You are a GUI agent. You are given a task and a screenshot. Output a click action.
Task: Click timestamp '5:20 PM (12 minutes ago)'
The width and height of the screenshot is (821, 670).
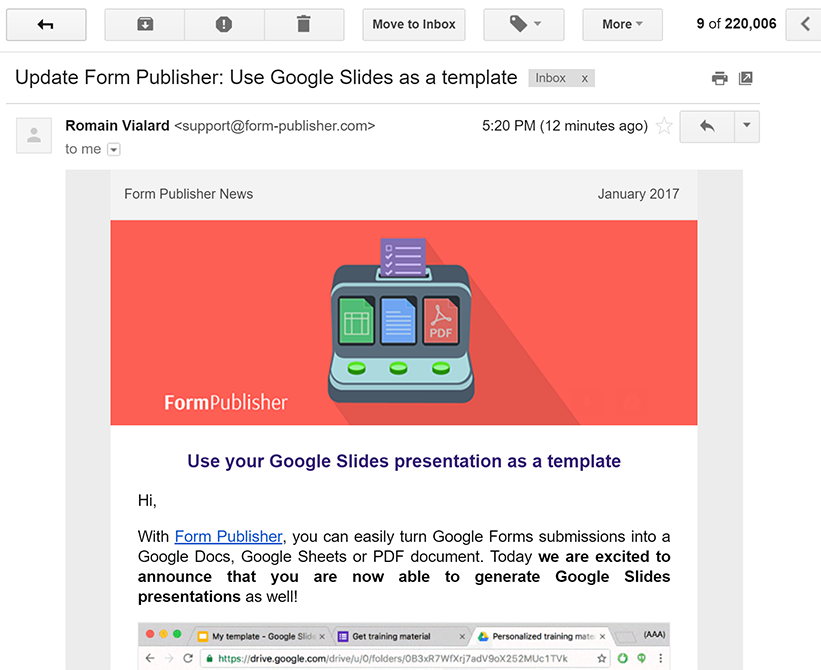565,126
